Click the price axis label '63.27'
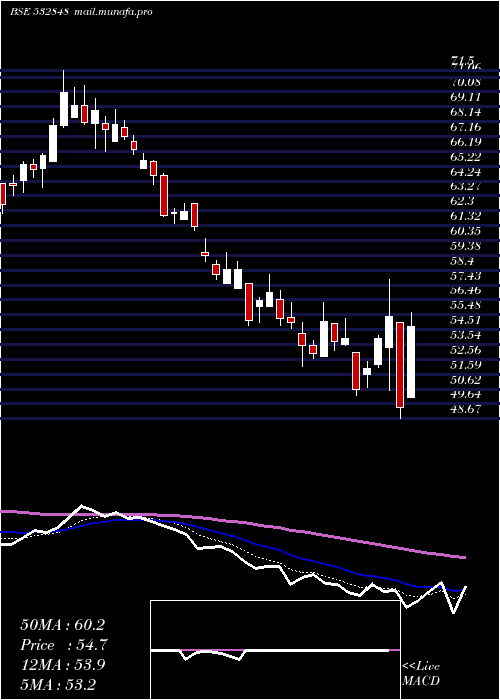The image size is (500, 700). [x=466, y=186]
